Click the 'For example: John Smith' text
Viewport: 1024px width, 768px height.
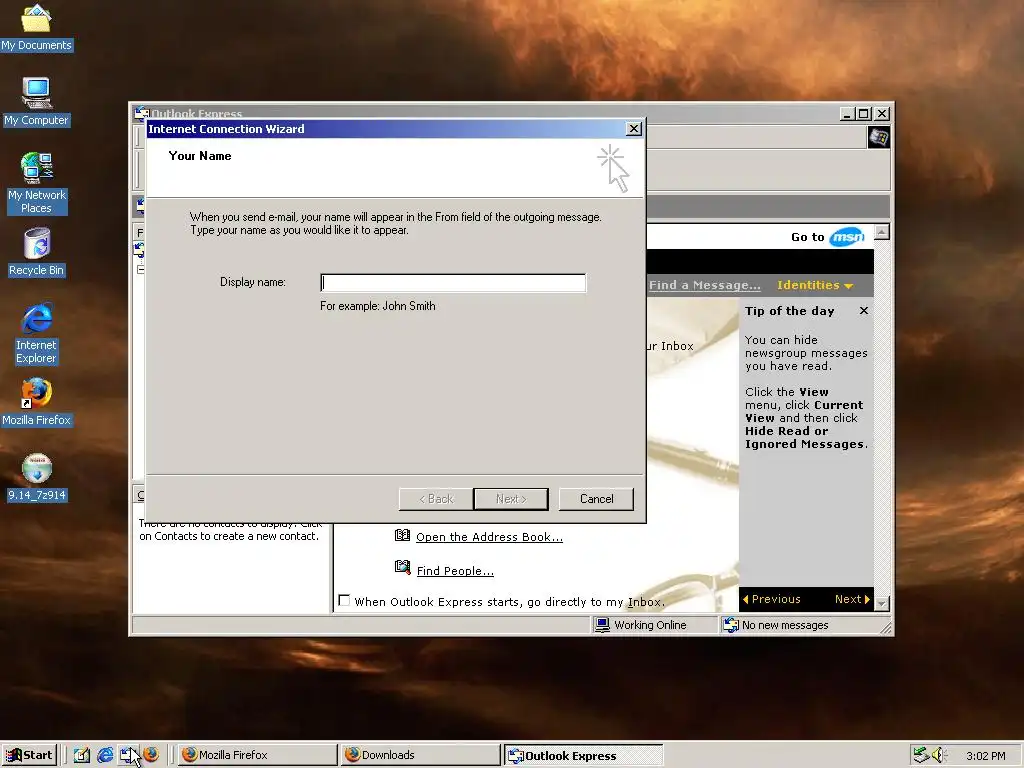click(x=377, y=306)
